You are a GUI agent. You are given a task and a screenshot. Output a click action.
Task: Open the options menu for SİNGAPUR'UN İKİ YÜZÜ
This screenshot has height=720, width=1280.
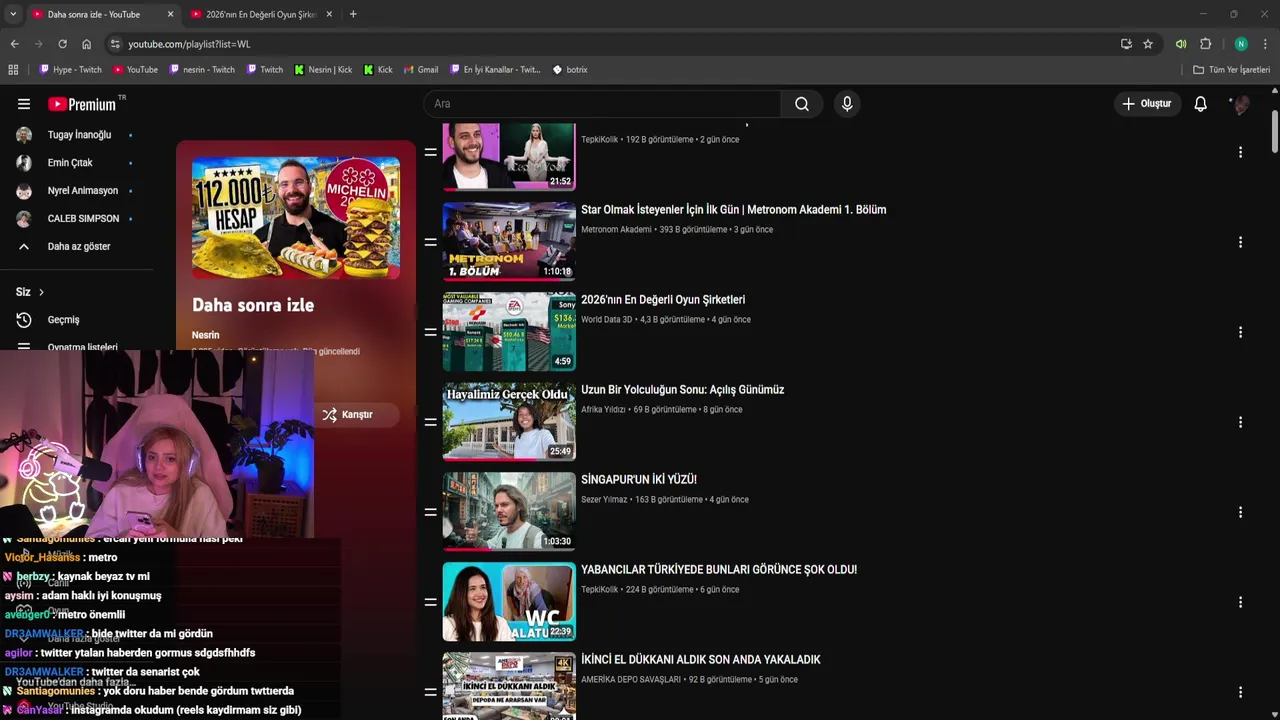point(1240,512)
